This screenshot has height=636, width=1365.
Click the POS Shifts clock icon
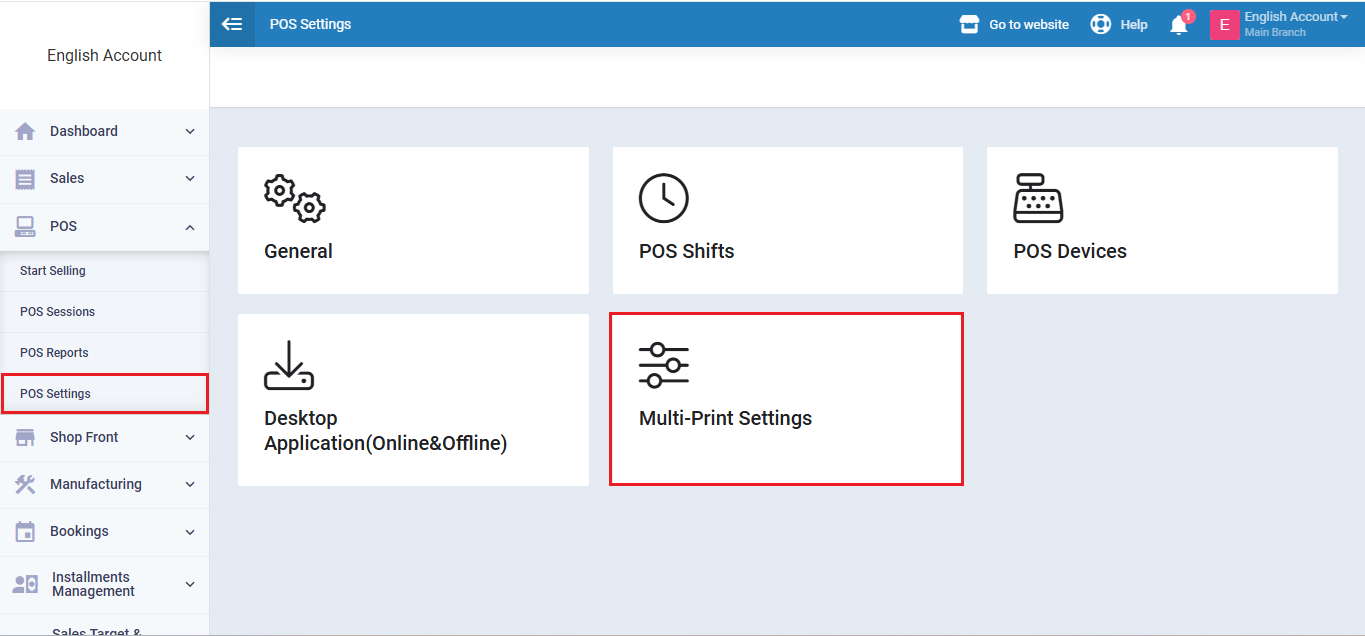664,198
